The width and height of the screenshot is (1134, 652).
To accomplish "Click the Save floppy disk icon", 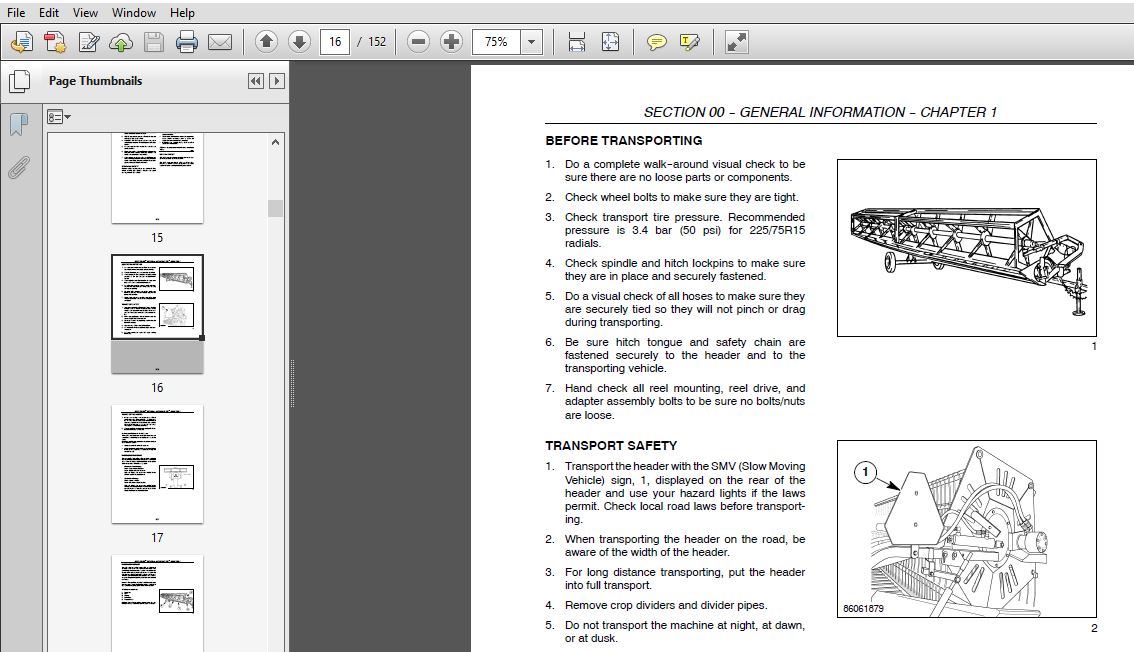I will 153,42.
